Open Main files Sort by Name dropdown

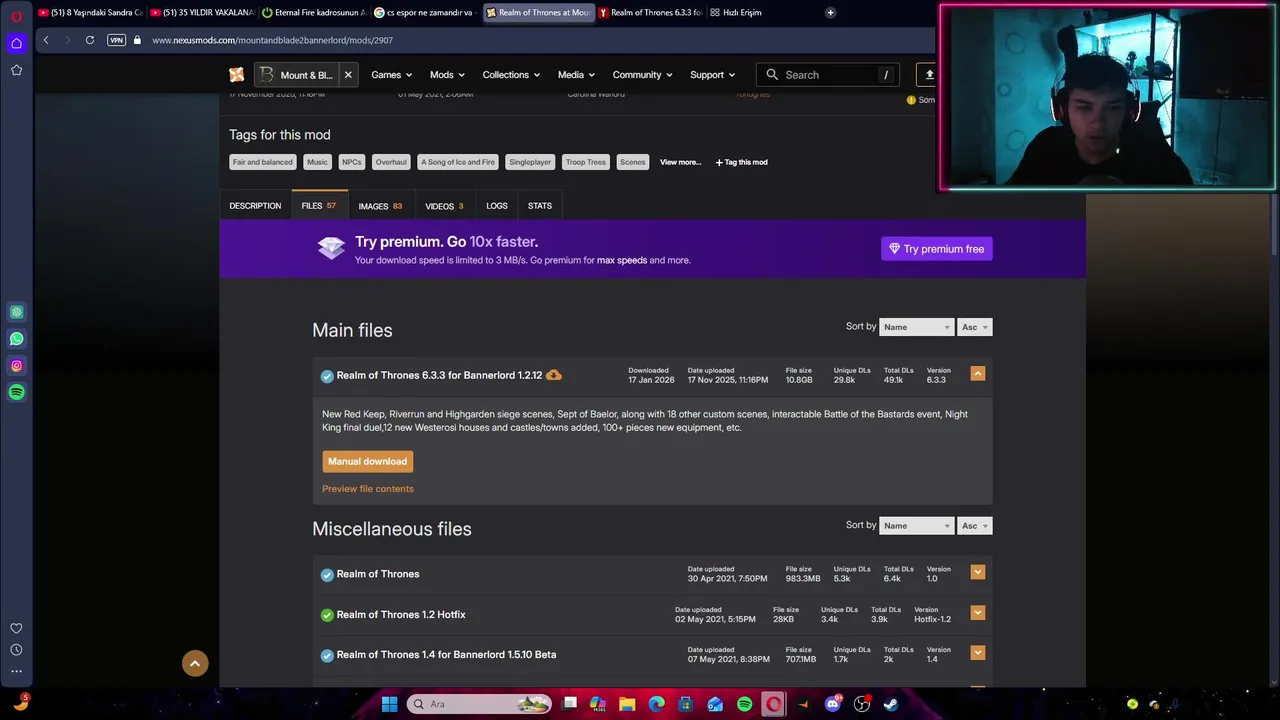916,327
